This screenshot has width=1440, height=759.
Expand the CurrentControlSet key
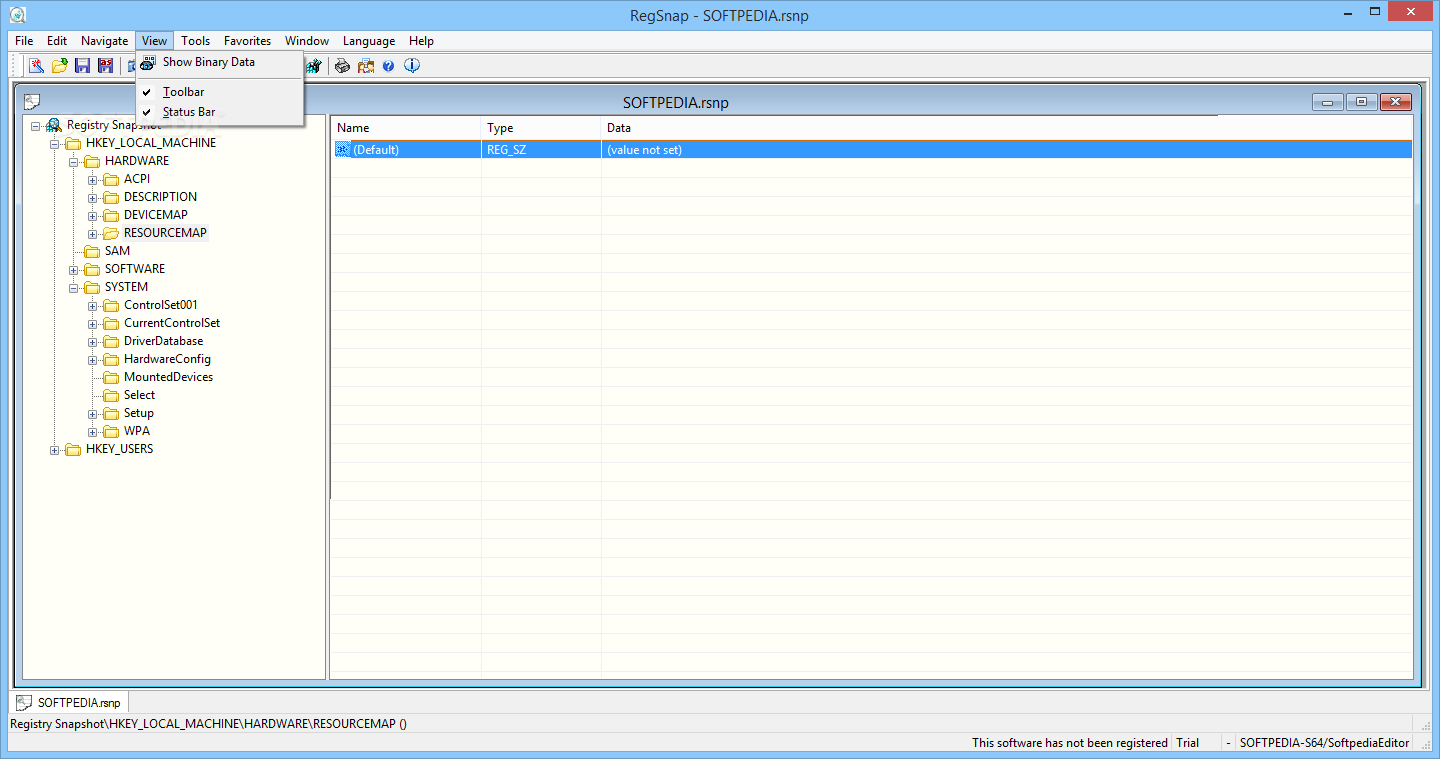point(93,324)
